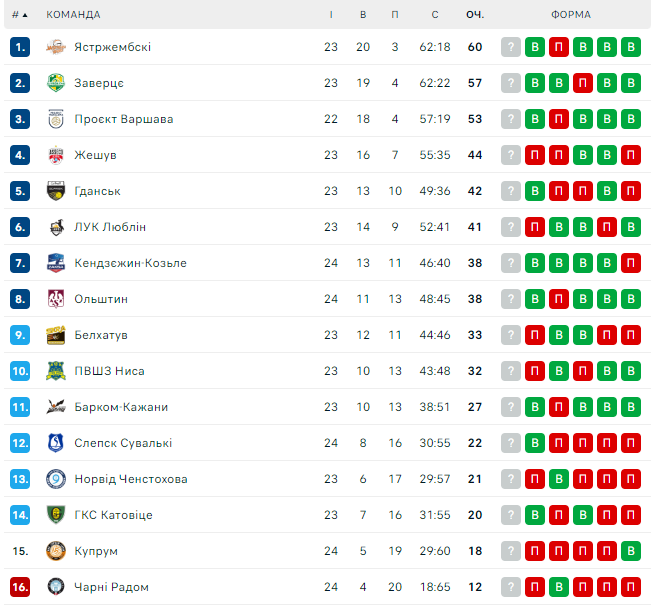Image resolution: width=656 pixels, height=610 pixels.
Task: Sort by wins В column header
Action: click(x=363, y=15)
